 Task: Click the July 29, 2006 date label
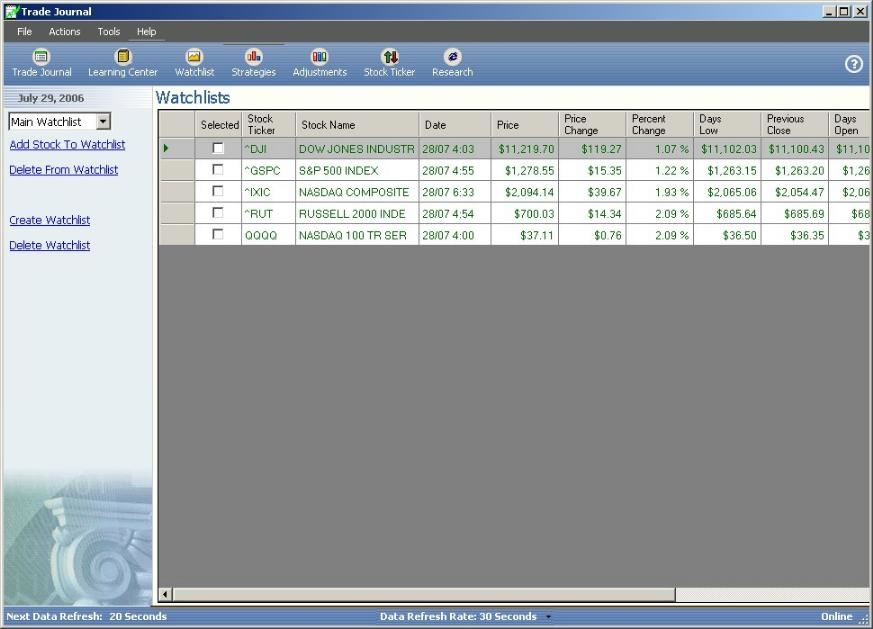[x=51, y=98]
